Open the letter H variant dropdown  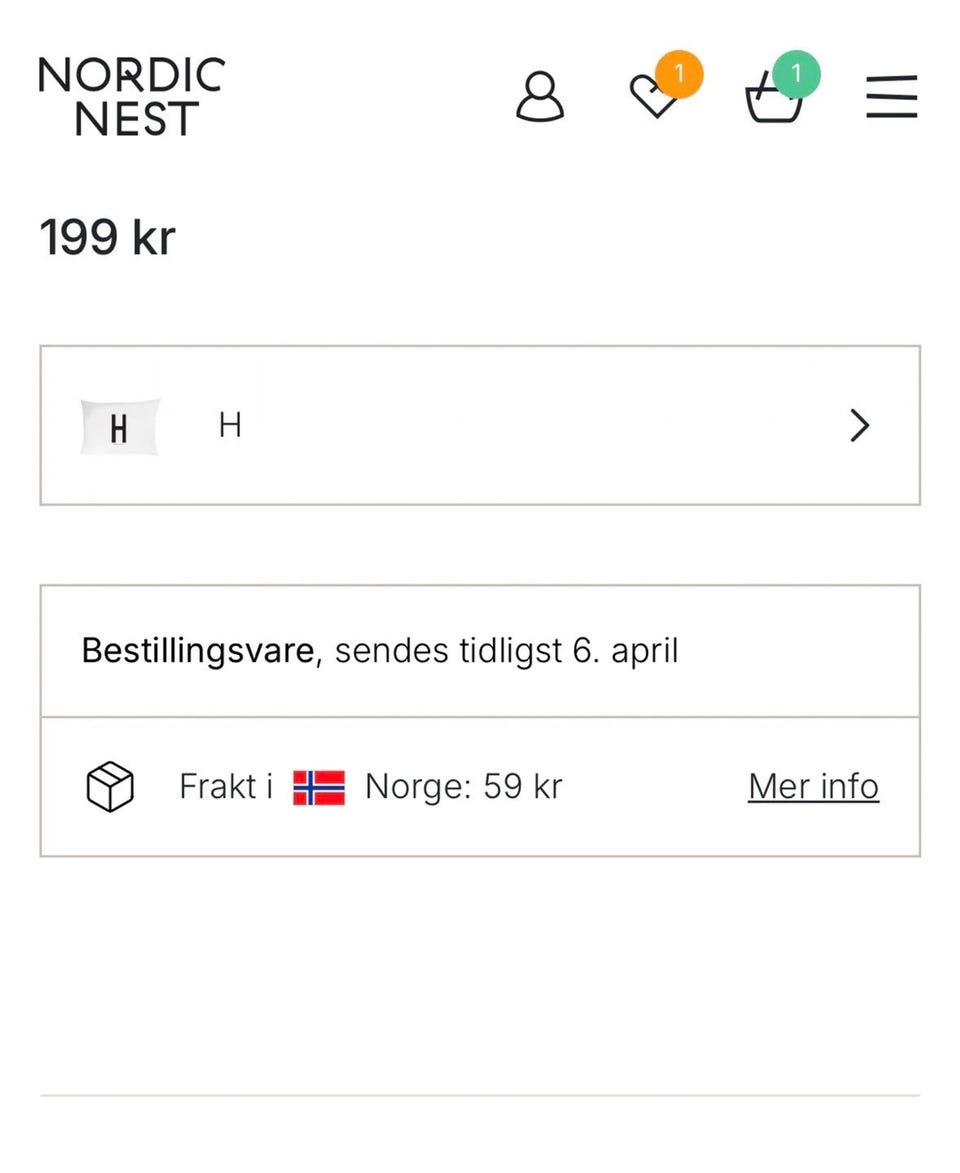pos(480,426)
